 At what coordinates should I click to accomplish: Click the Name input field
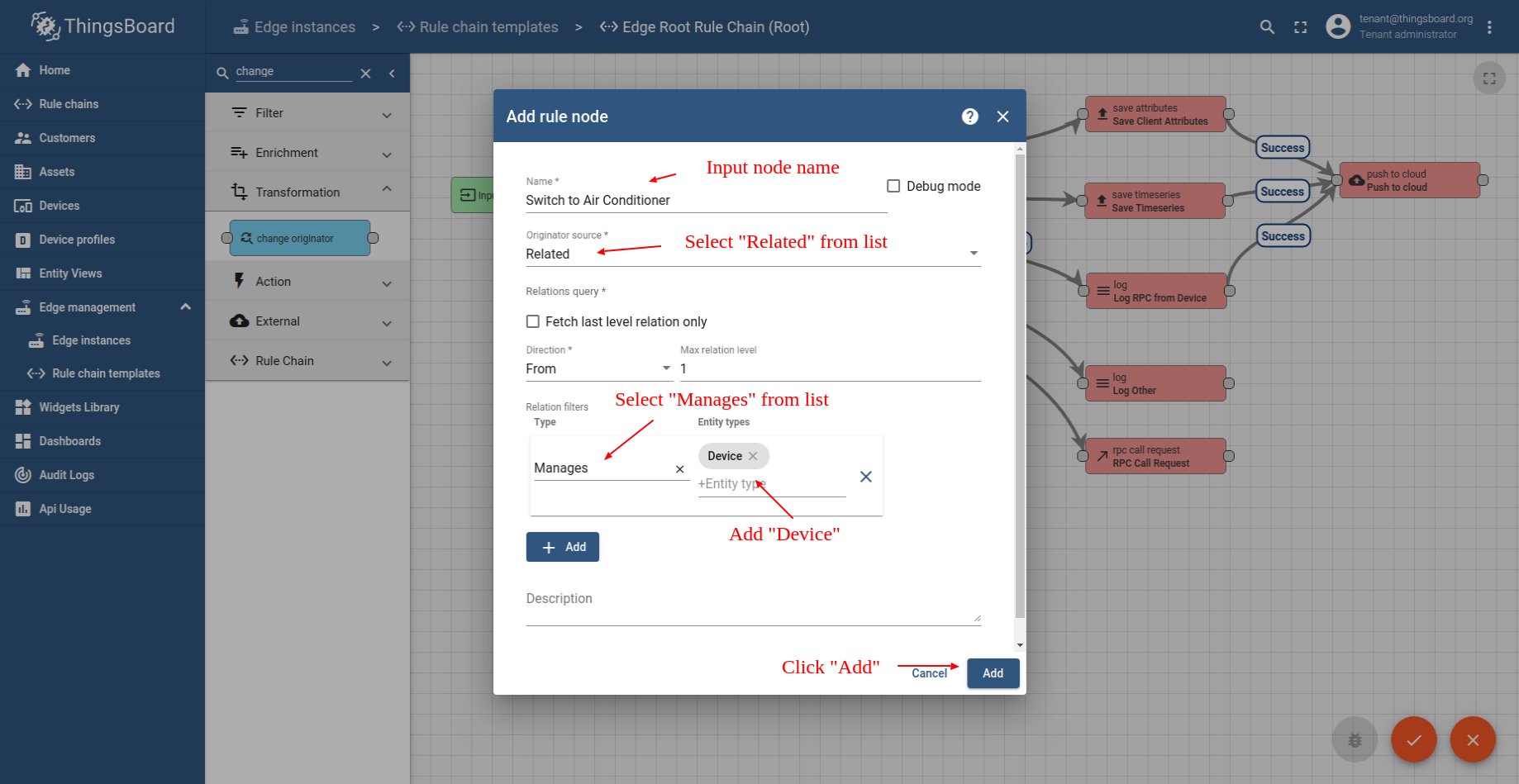coord(707,200)
